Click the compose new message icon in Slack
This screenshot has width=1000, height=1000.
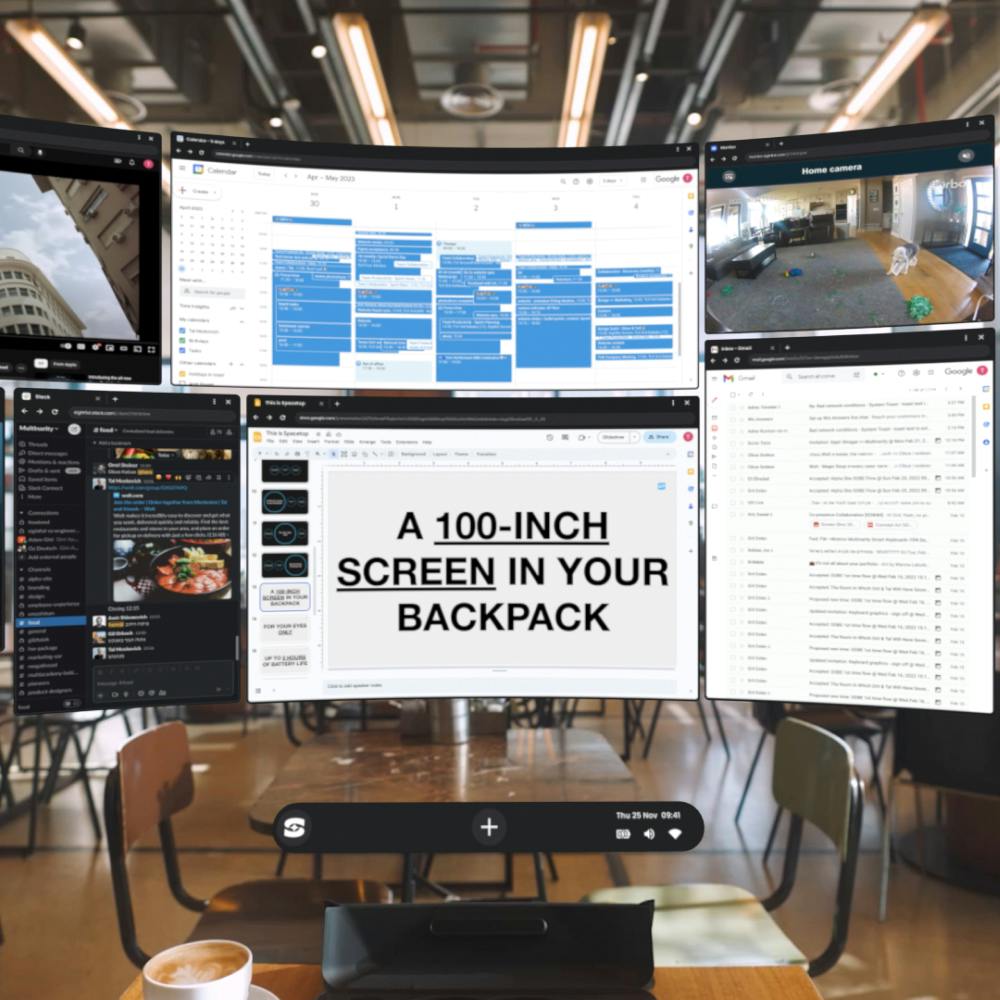pyautogui.click(x=75, y=429)
